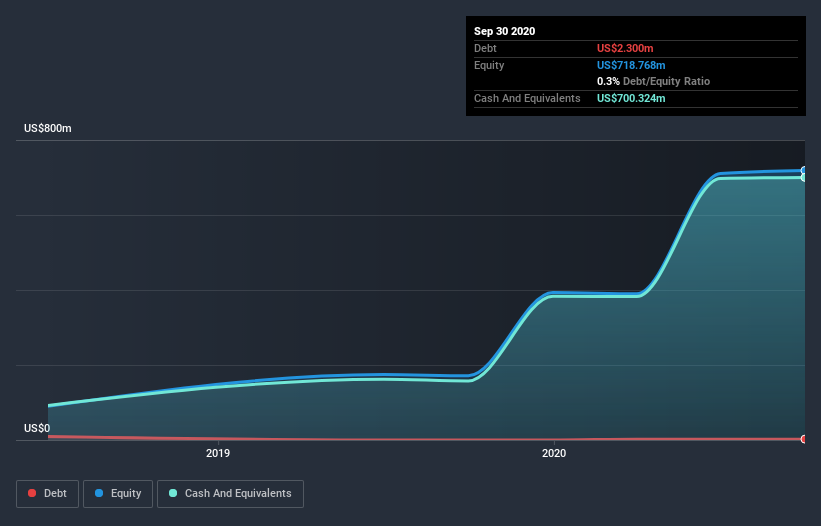Screen dimensions: 821x526
Task: Click the US$718.768m equity value
Action: [631, 65]
